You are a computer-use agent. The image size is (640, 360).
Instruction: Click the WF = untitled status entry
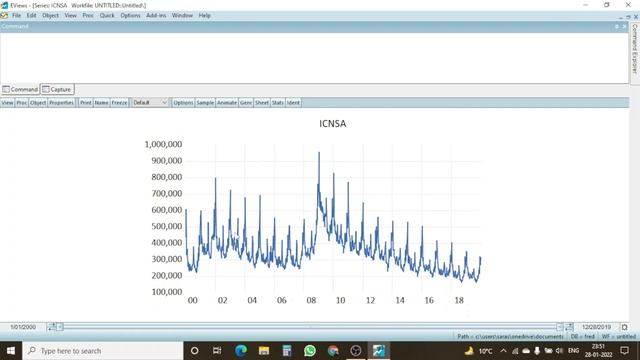[619, 337]
